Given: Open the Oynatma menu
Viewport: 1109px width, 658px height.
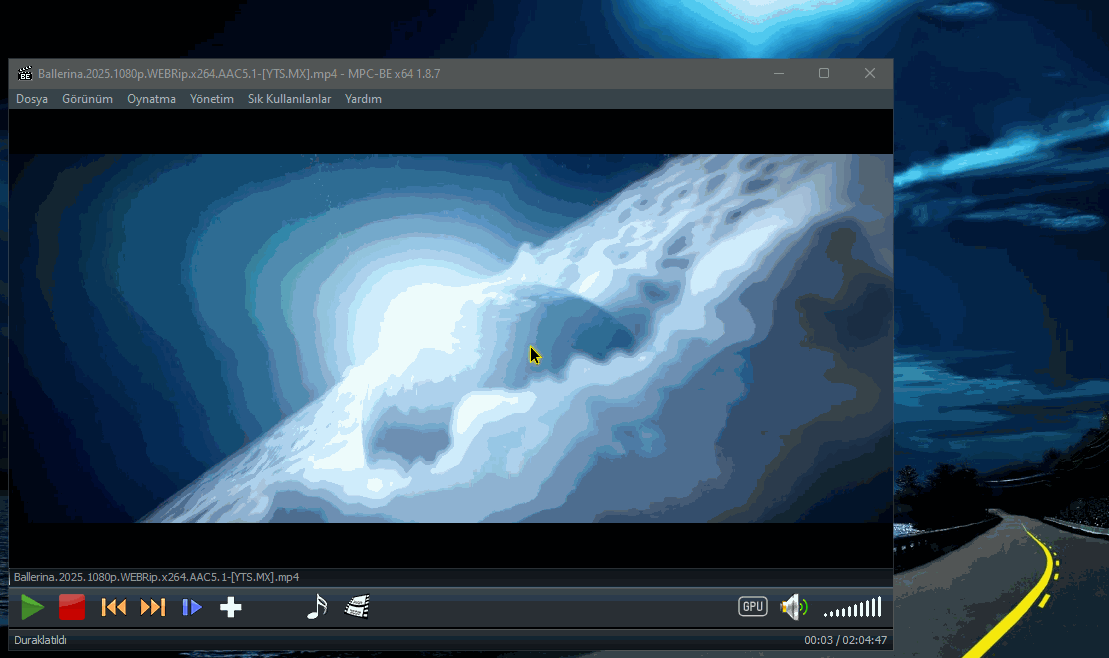Looking at the screenshot, I should point(151,99).
